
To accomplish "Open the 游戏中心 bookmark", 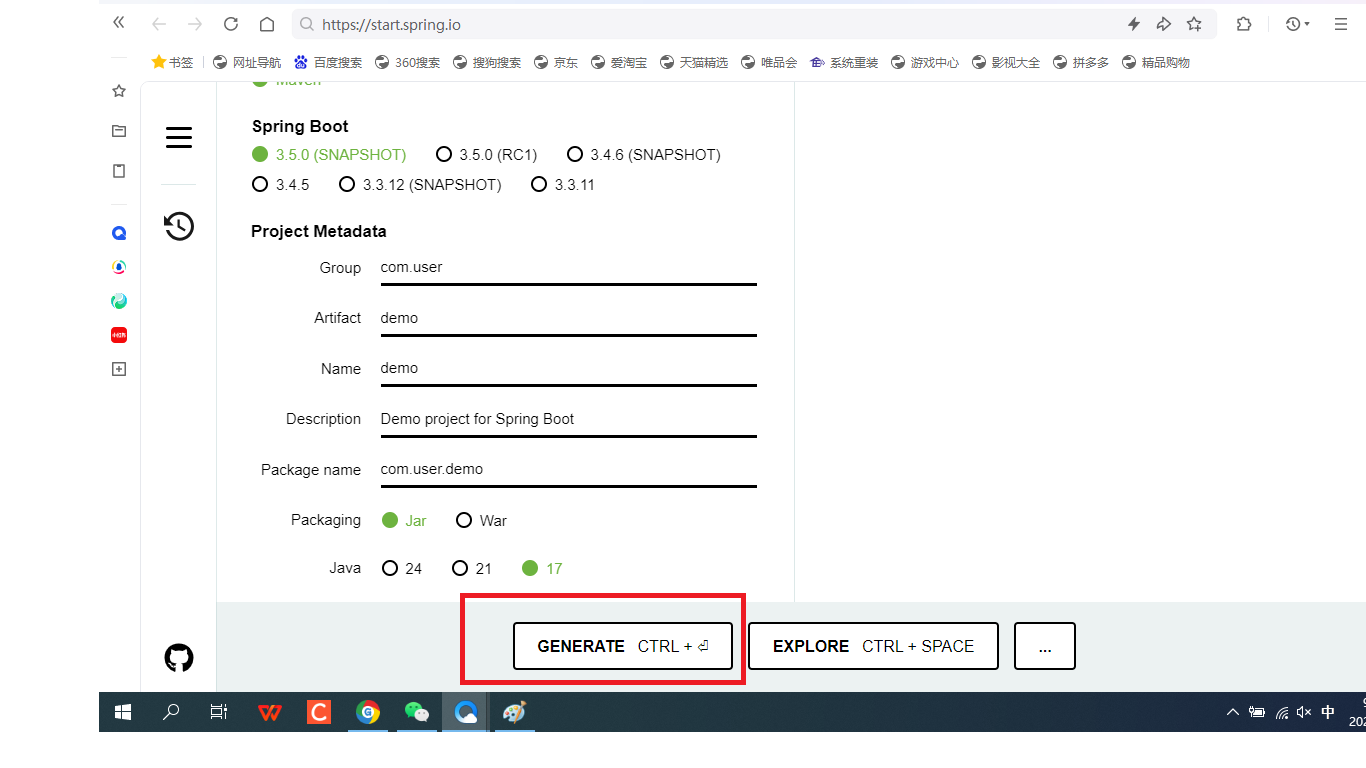I will tap(925, 62).
